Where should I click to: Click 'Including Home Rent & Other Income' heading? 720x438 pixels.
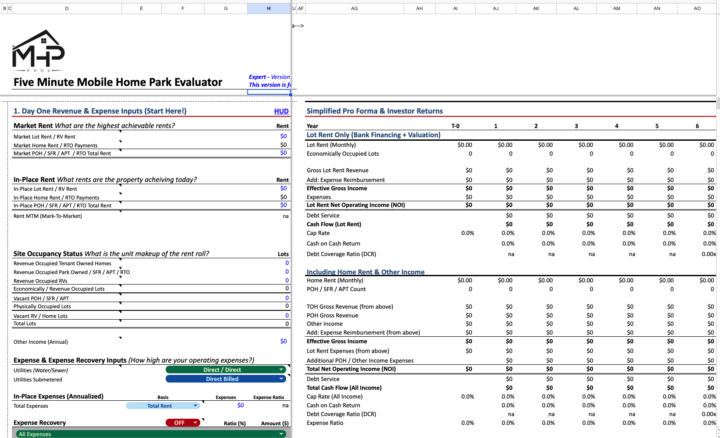(365, 272)
